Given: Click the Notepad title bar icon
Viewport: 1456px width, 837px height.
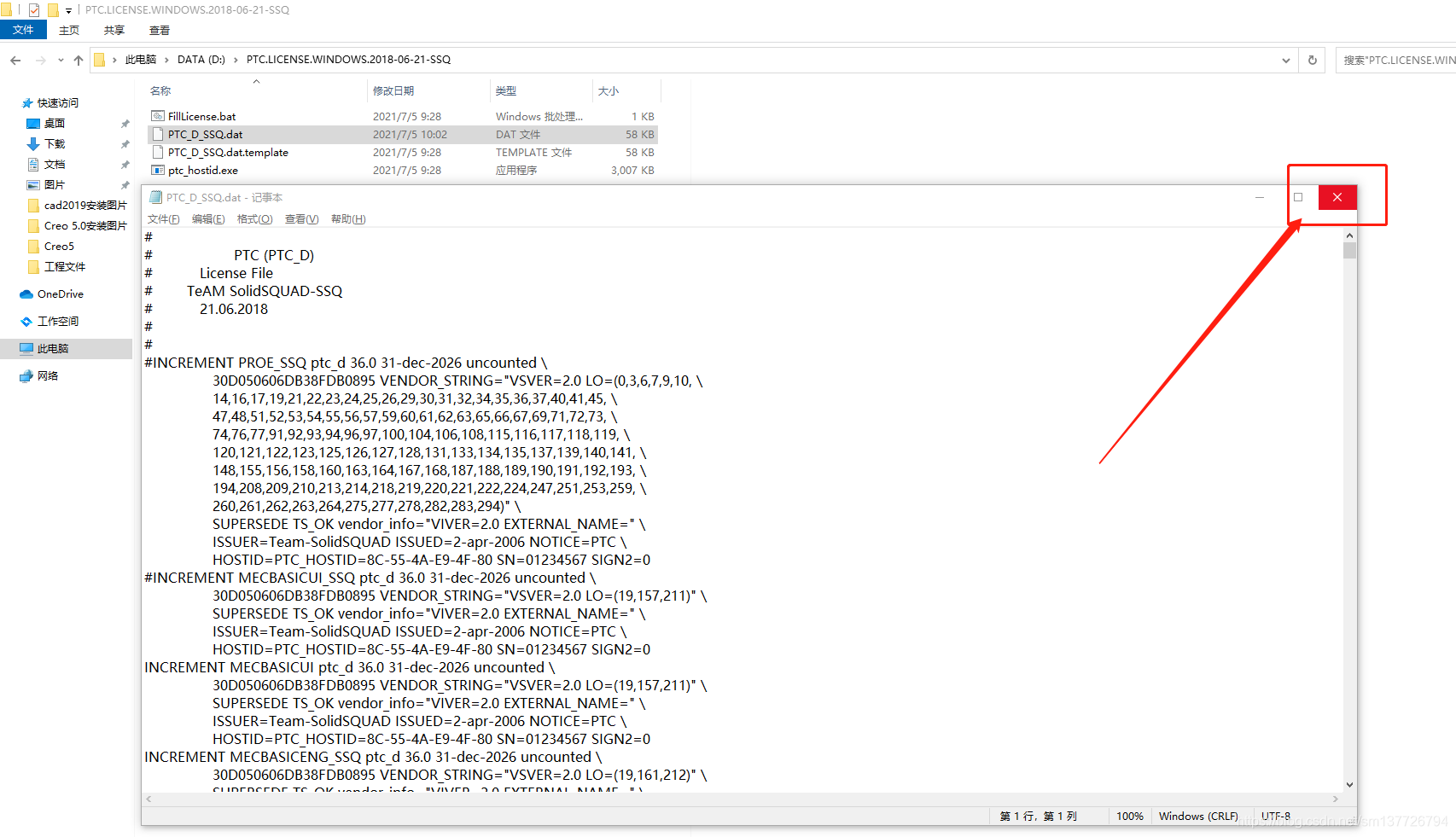Looking at the screenshot, I should 155,197.
